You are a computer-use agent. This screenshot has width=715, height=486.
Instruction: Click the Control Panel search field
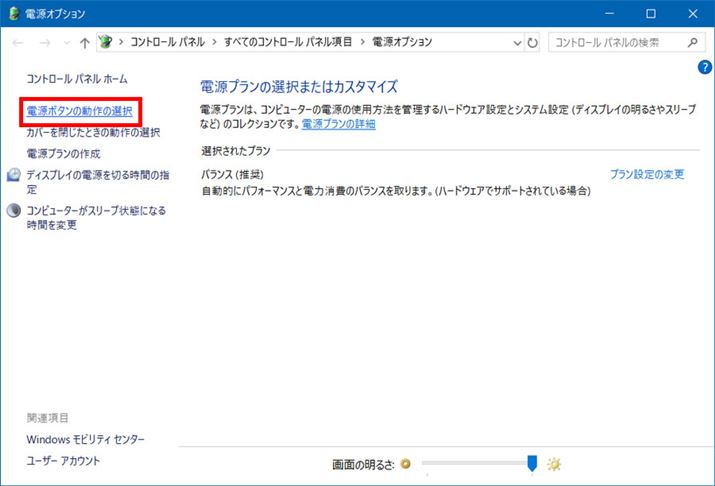point(615,43)
